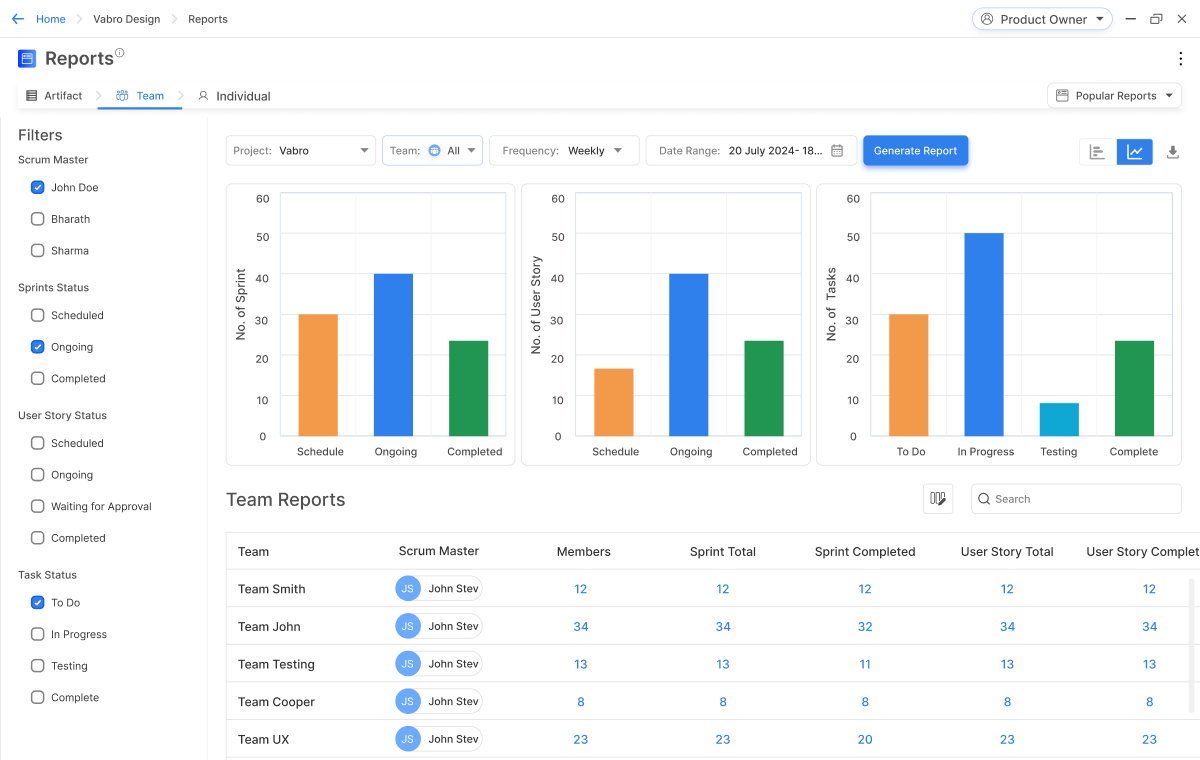Check the Waiting for Approval filter
Image resolution: width=1200 pixels, height=760 pixels.
click(38, 507)
